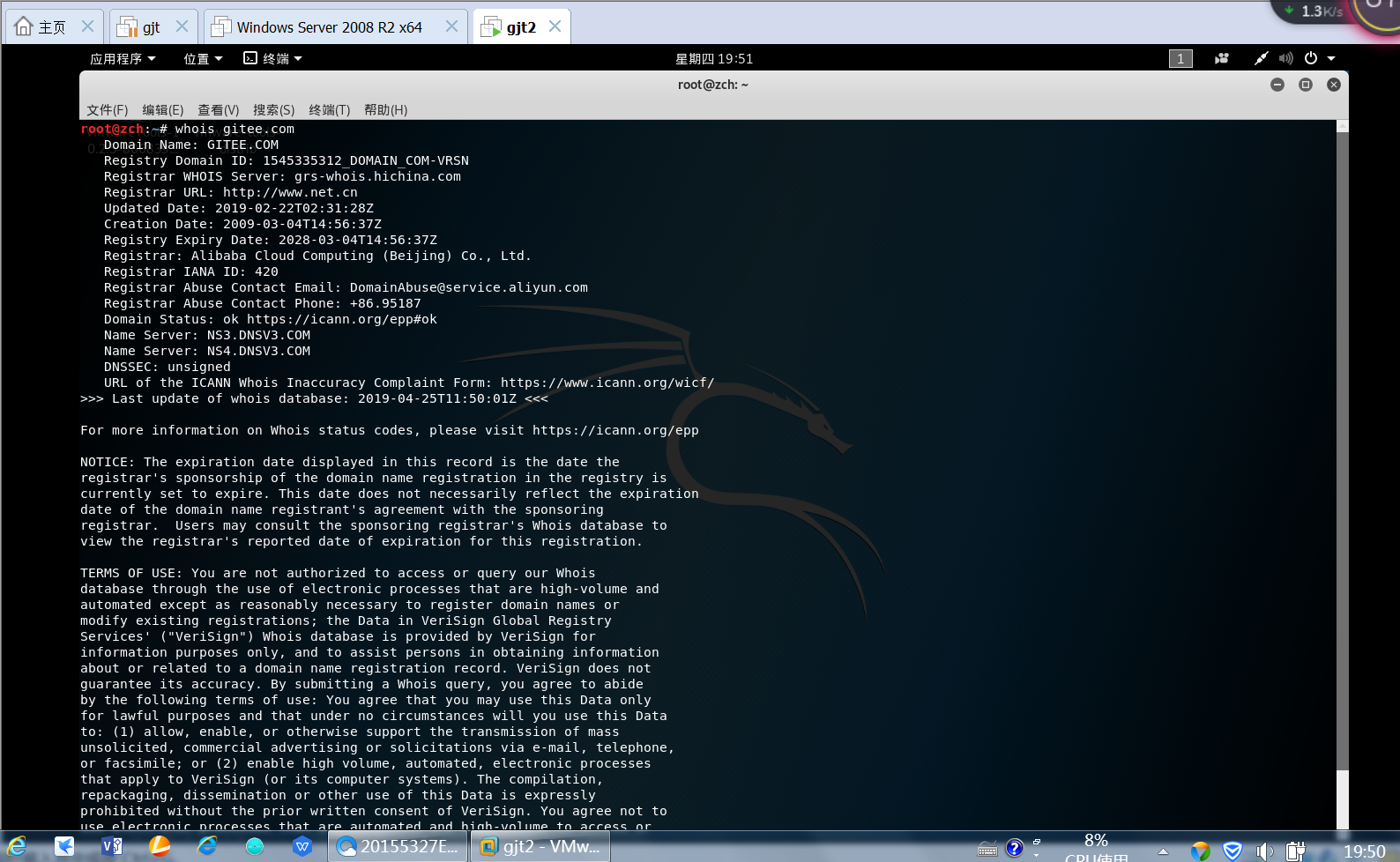Open the 位置 places menu

pos(203,58)
